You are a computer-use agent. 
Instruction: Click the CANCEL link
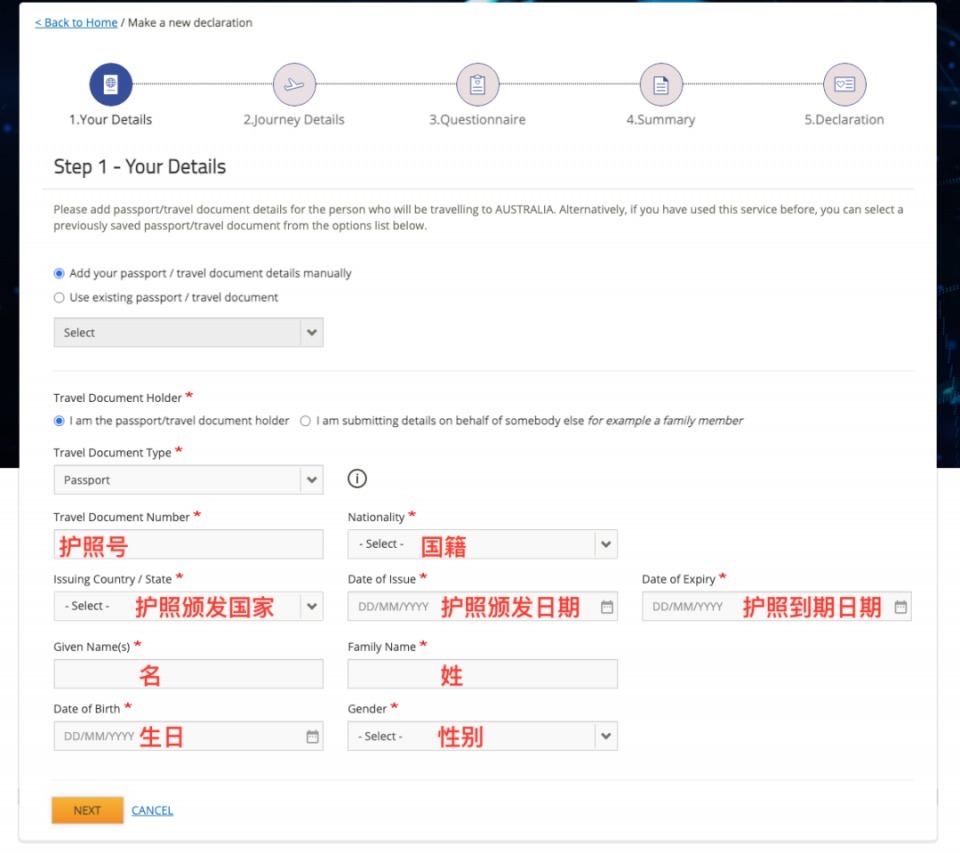point(152,811)
